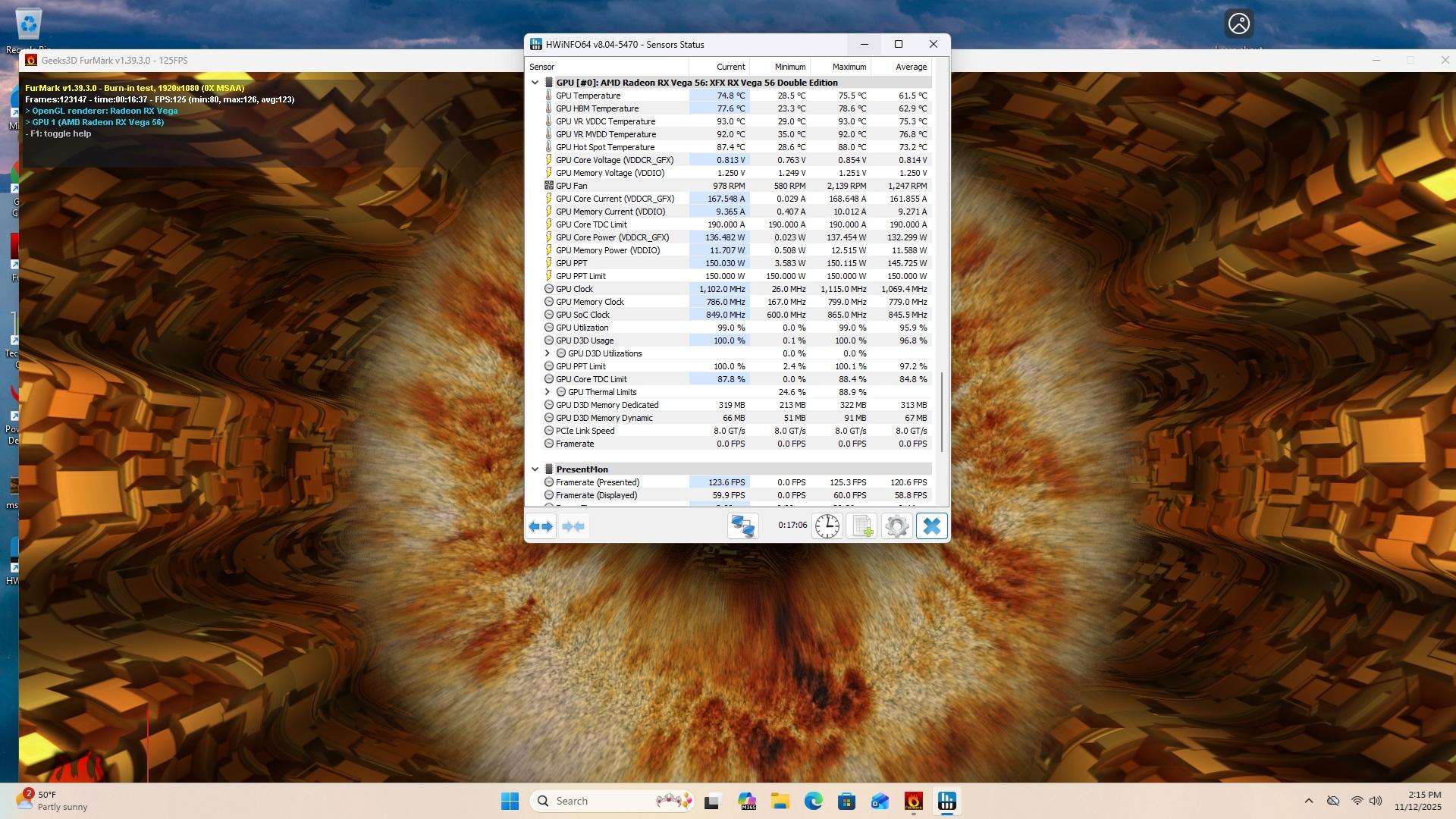The height and width of the screenshot is (819, 1456).
Task: Click 'OpenGL renderer: Radeon RX Vega' overlay line
Action: pyautogui.click(x=102, y=111)
